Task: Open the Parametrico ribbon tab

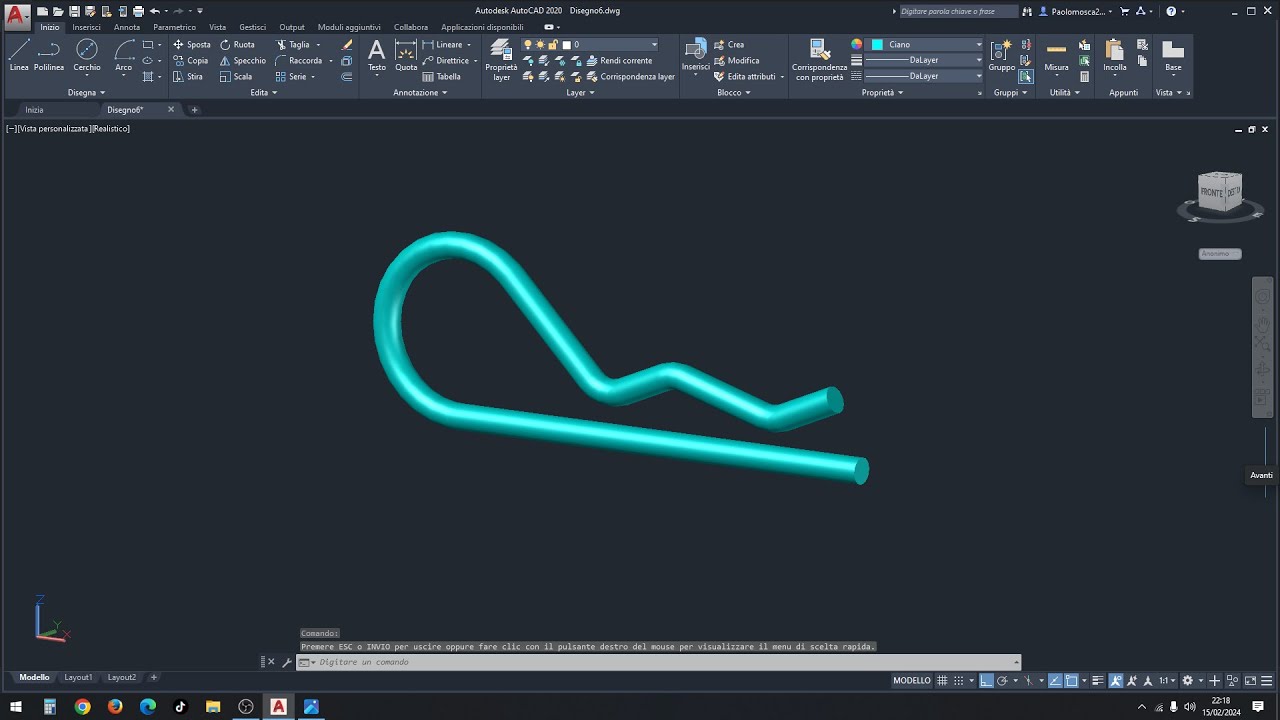Action: [174, 27]
